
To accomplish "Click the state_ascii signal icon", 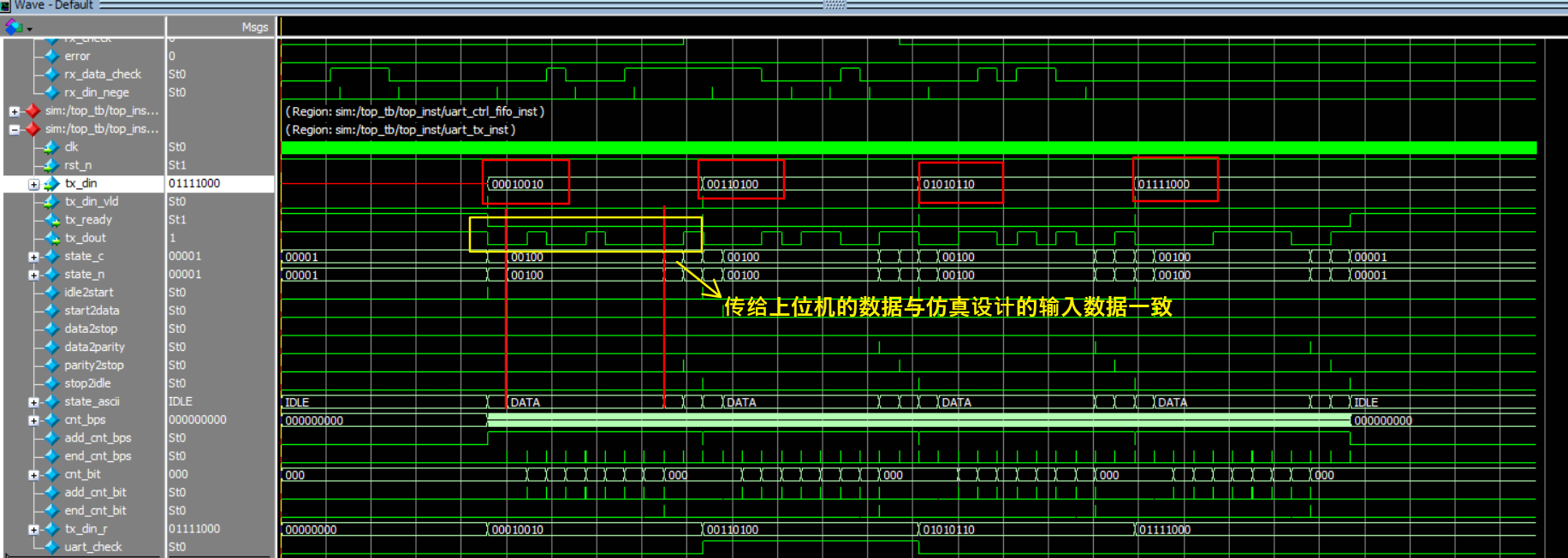I will tap(51, 401).
